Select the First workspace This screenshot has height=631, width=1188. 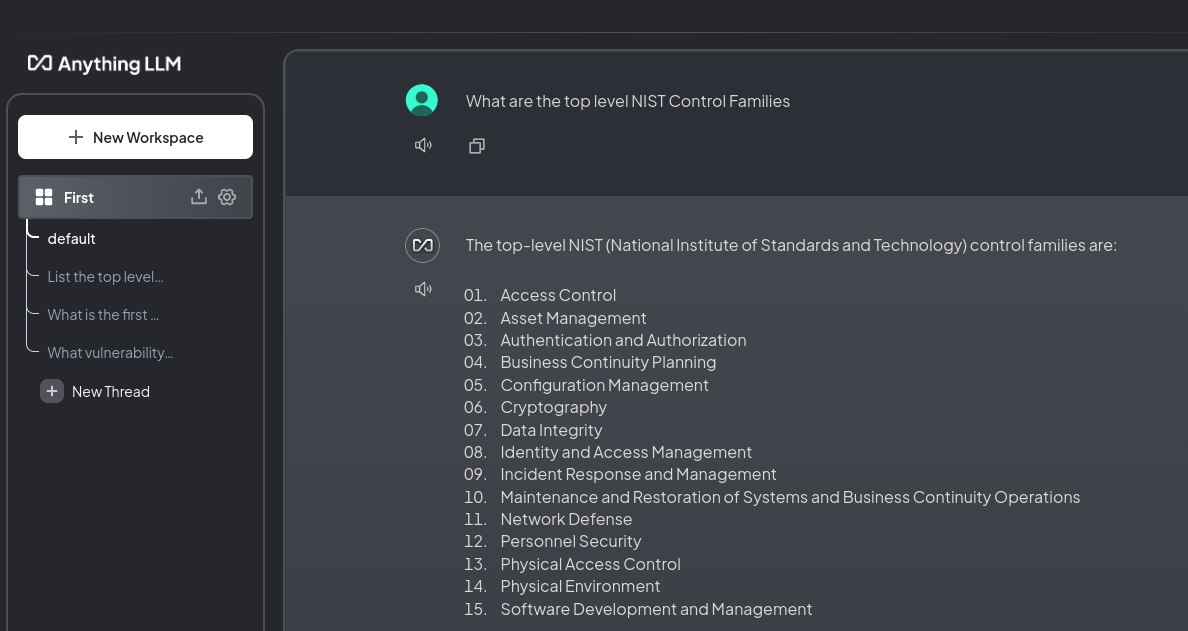[x=79, y=198]
